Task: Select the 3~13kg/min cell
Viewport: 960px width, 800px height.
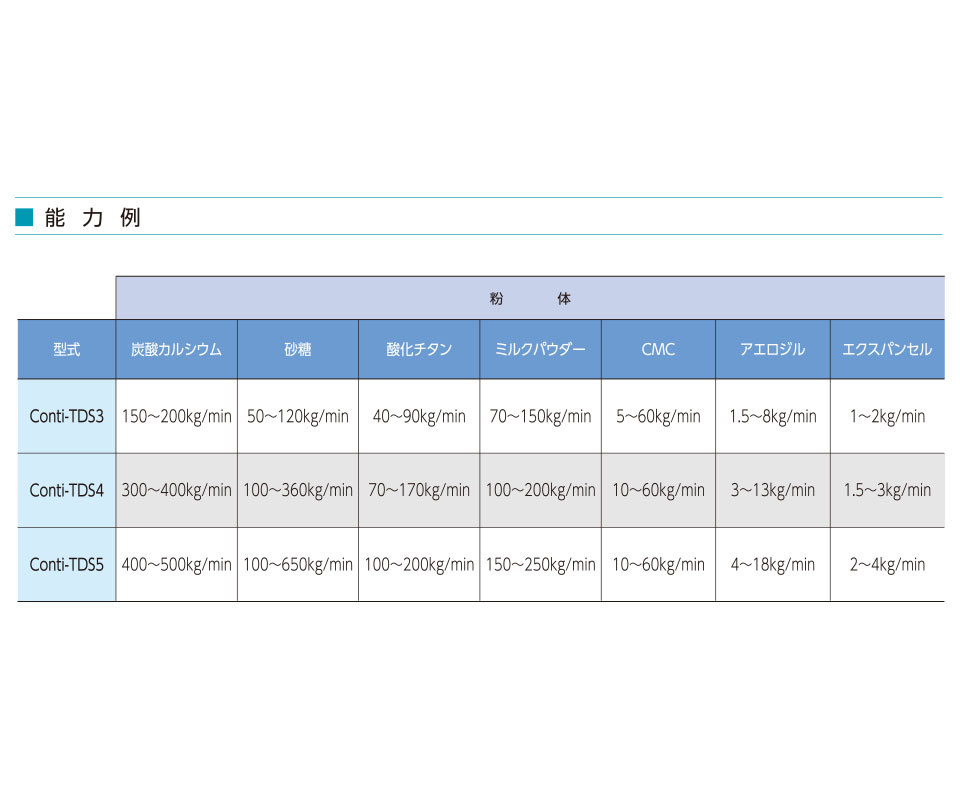Action: pyautogui.click(x=773, y=490)
